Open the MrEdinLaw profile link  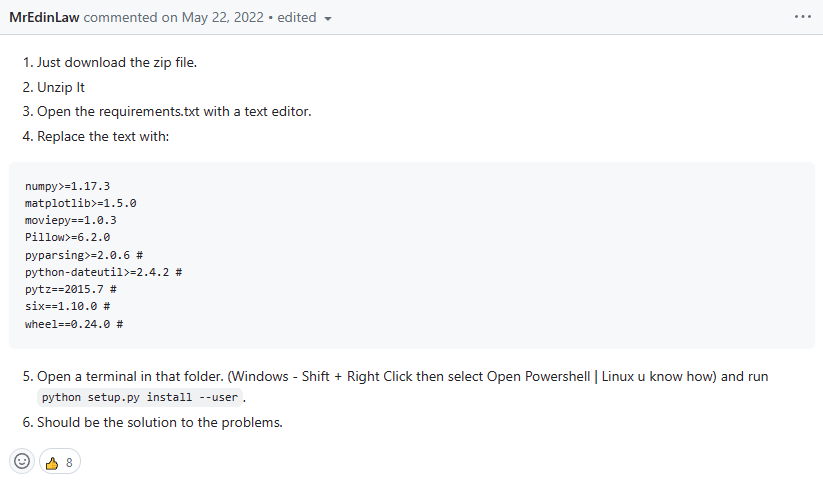pos(45,17)
